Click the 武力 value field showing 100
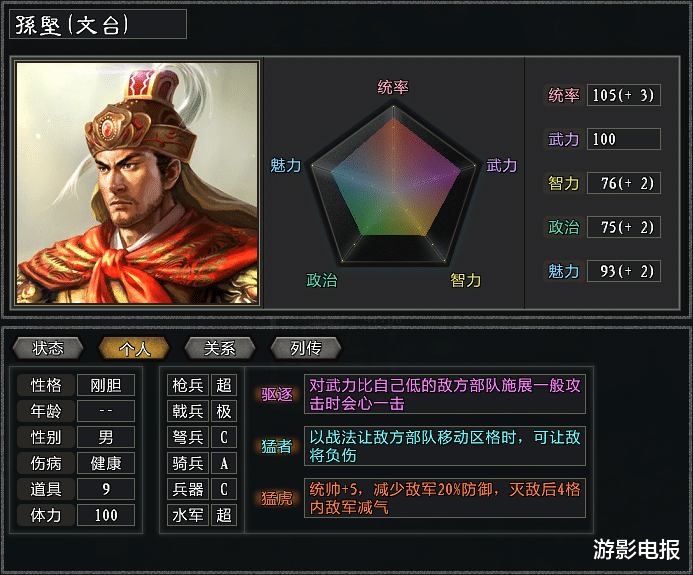This screenshot has height=575, width=693. coord(623,140)
